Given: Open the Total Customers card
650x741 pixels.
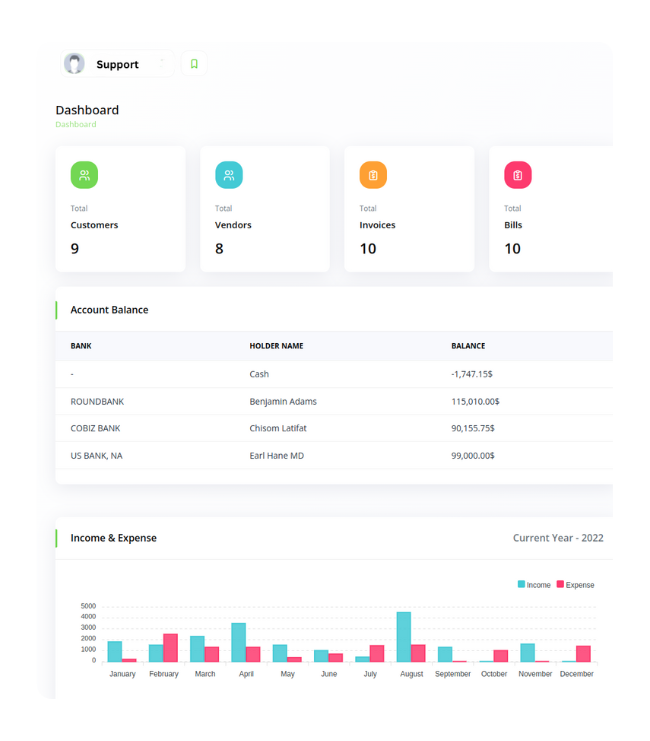Looking at the screenshot, I should pyautogui.click(x=120, y=209).
